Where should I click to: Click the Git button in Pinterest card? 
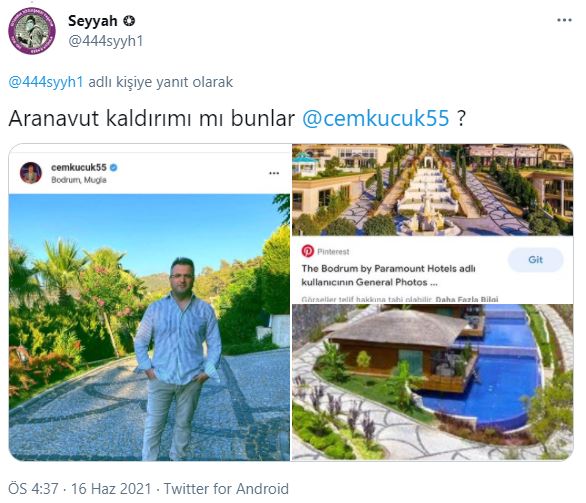[x=535, y=259]
